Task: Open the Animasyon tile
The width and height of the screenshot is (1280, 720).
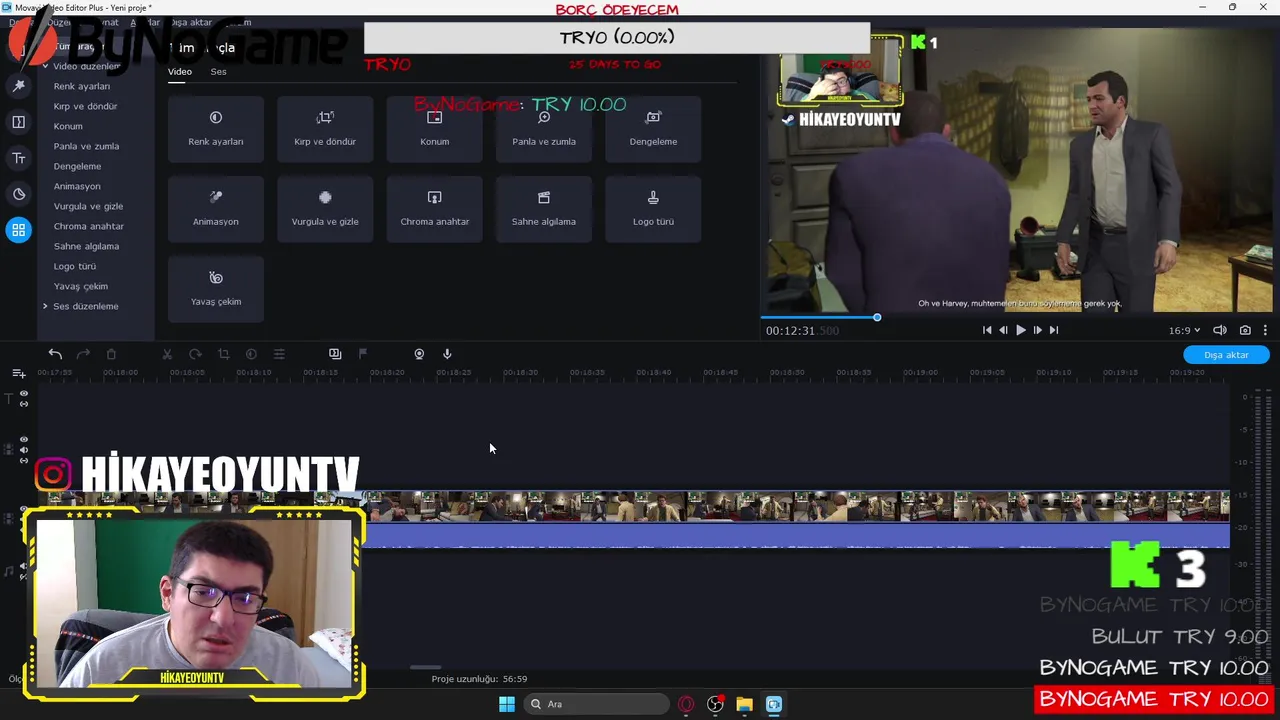Action: [x=216, y=209]
